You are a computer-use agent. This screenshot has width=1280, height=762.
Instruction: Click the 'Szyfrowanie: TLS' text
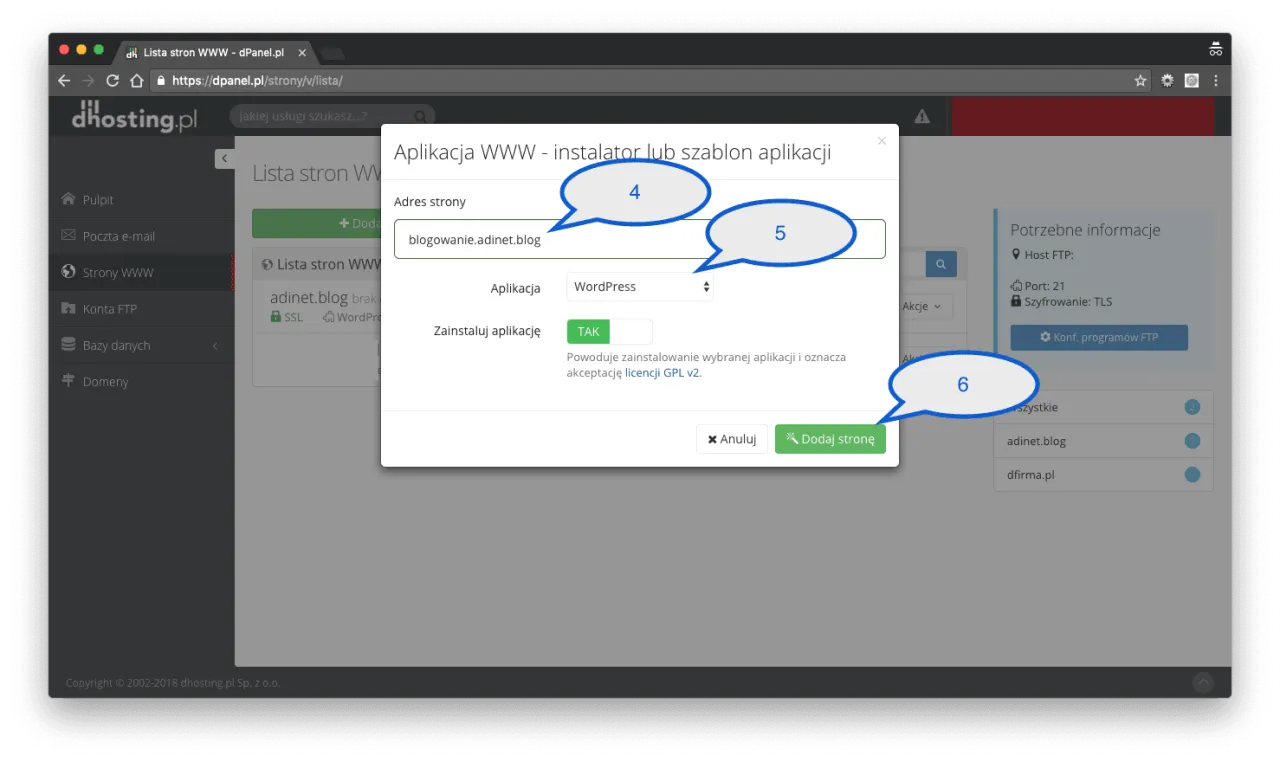1068,301
